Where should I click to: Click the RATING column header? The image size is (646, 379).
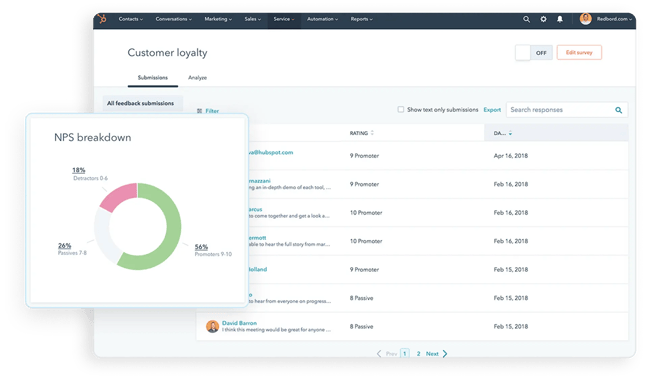pos(359,133)
